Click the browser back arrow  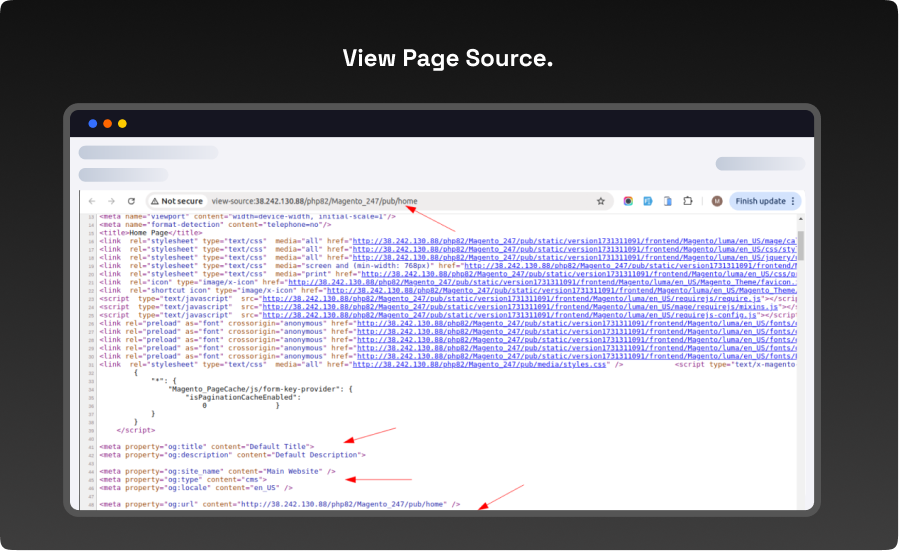pos(93,201)
